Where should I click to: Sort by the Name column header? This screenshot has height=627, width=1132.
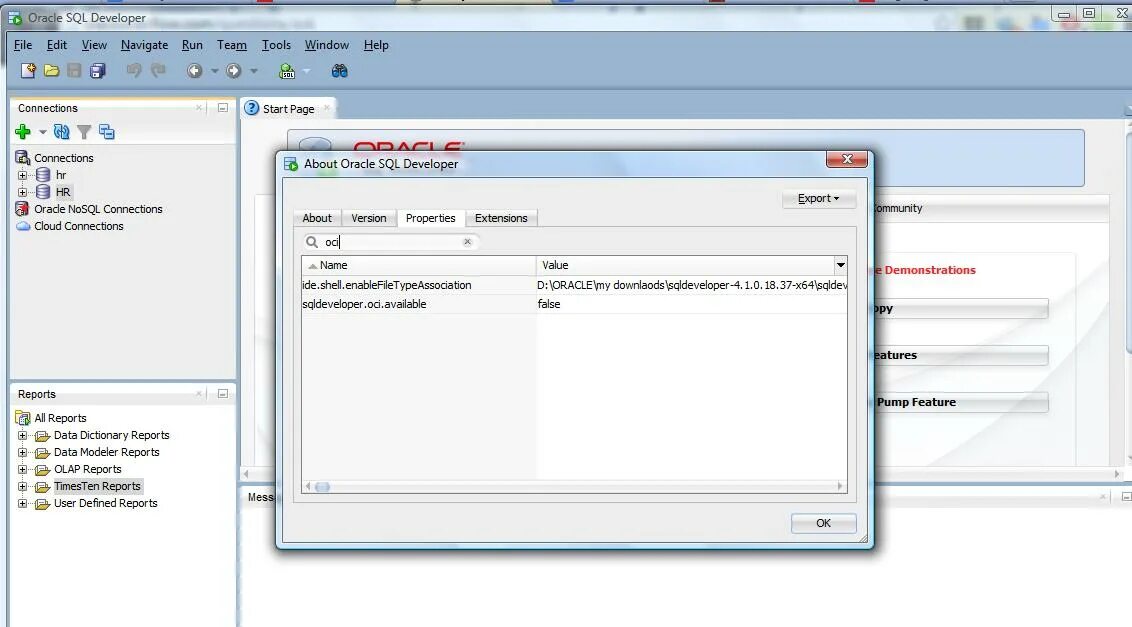point(419,265)
